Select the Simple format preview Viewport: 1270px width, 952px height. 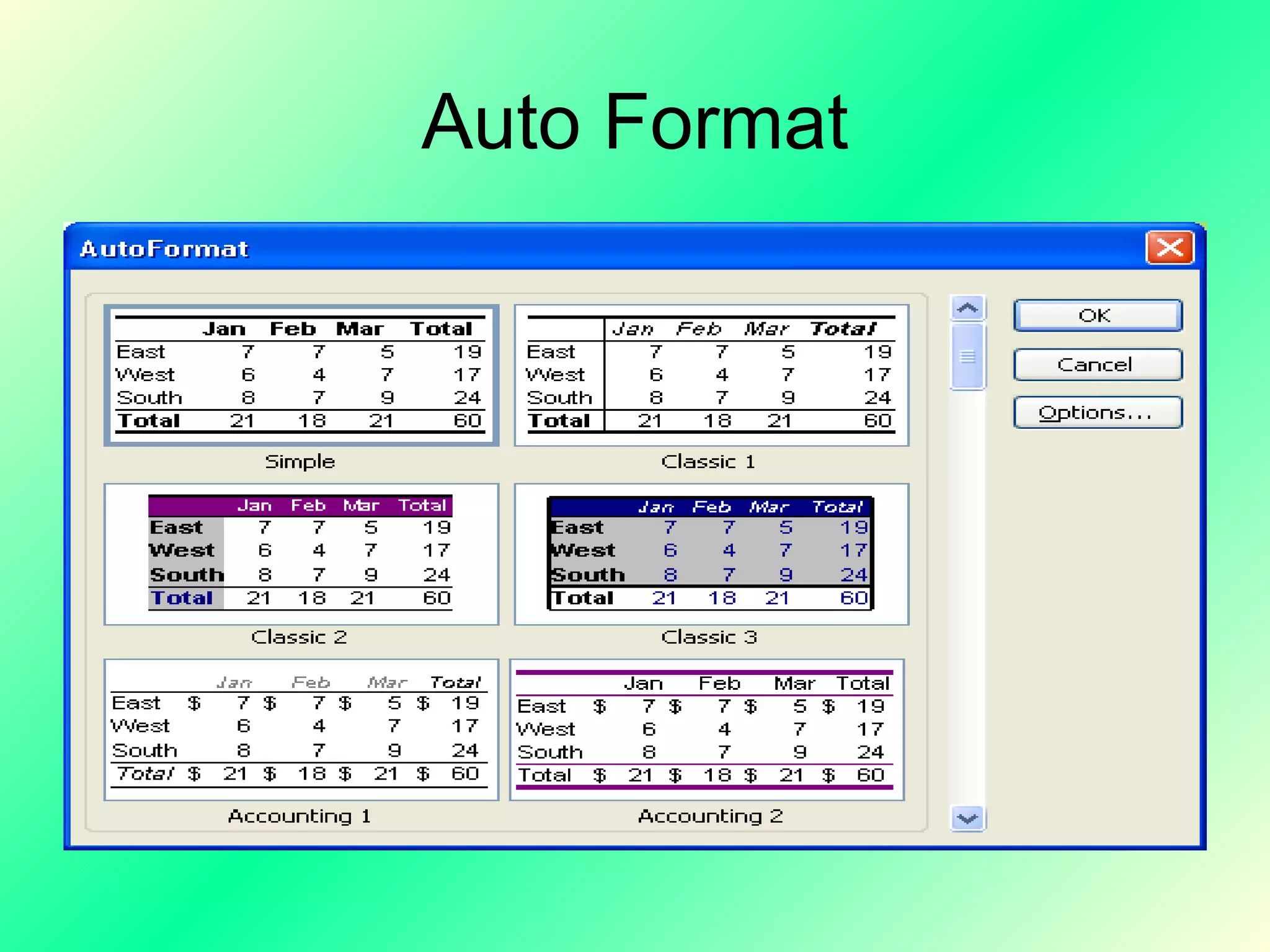pyautogui.click(x=301, y=376)
